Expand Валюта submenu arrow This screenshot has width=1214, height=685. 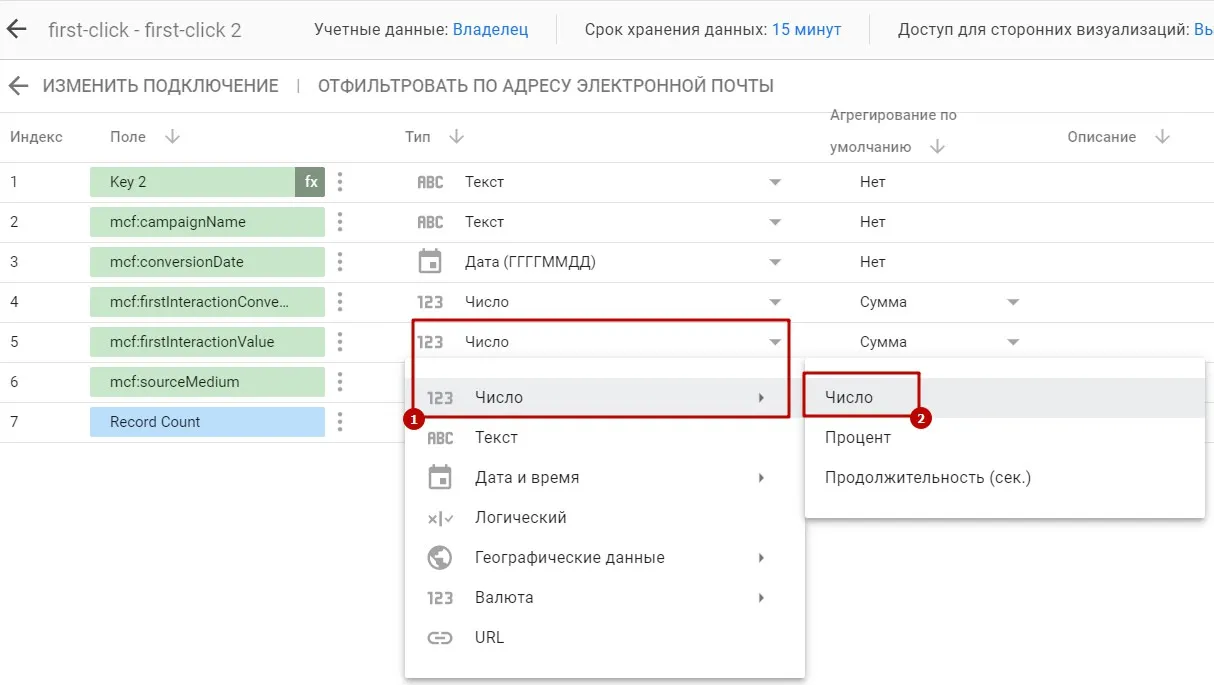[x=761, y=598]
